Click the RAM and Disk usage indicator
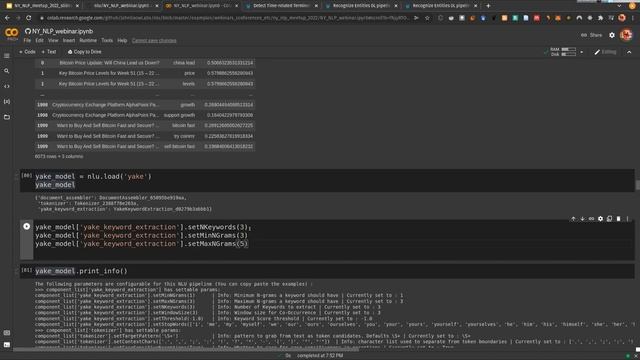This screenshot has height=360, width=640. click(x=563, y=52)
